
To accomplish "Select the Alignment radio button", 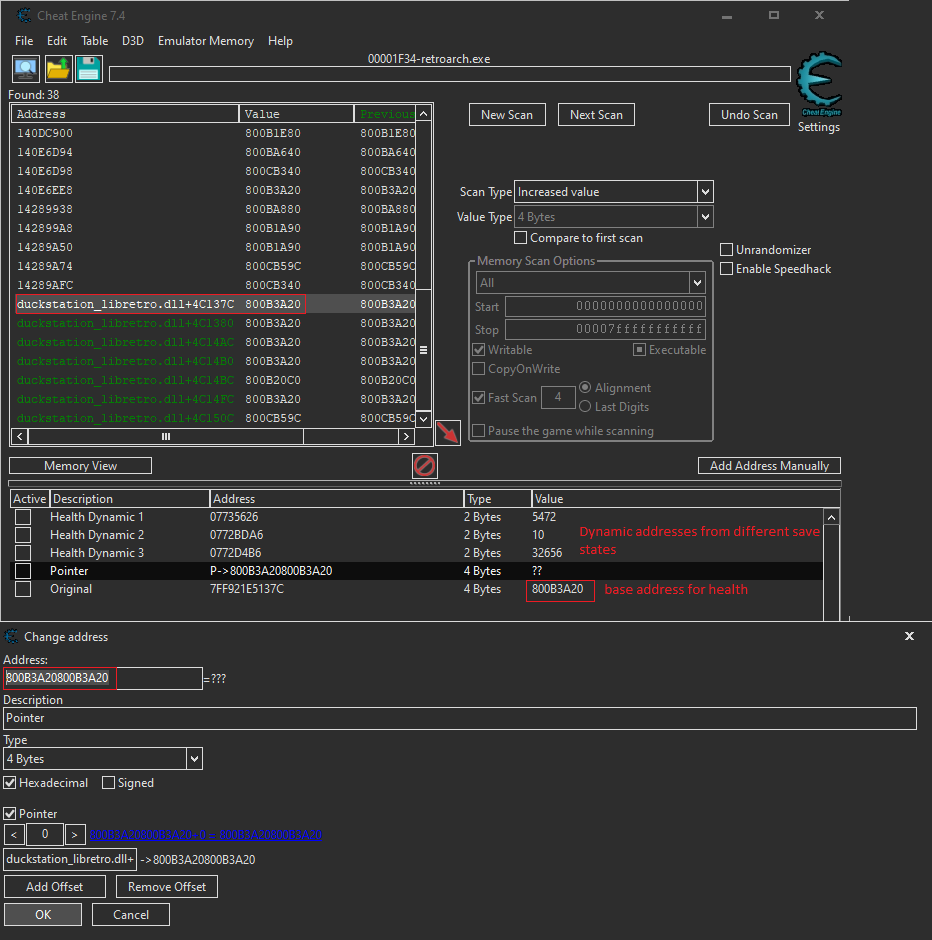I will (x=585, y=387).
